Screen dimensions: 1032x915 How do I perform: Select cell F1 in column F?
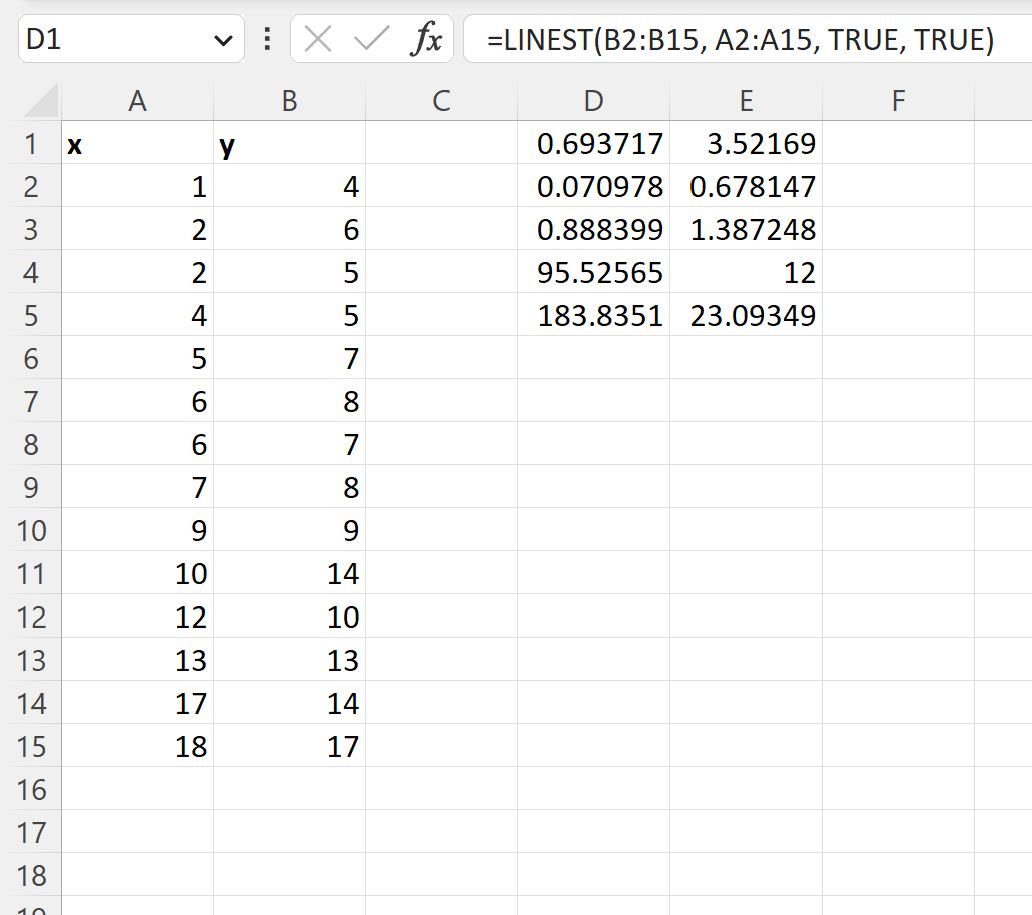point(897,143)
